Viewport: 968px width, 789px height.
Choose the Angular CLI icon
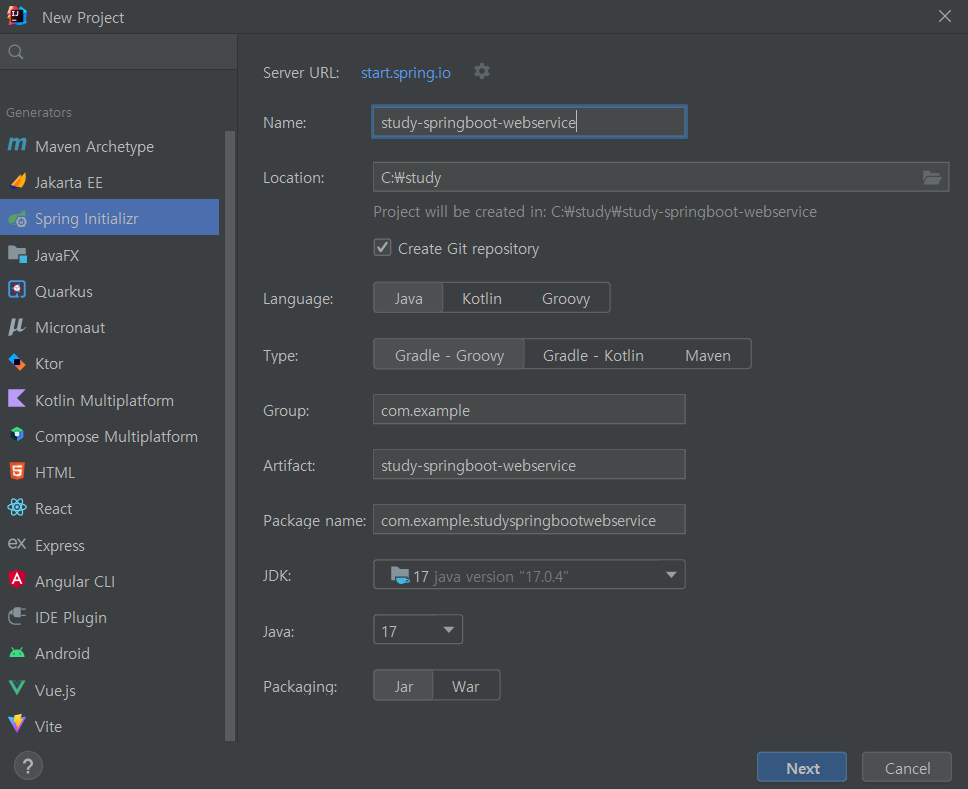17,580
